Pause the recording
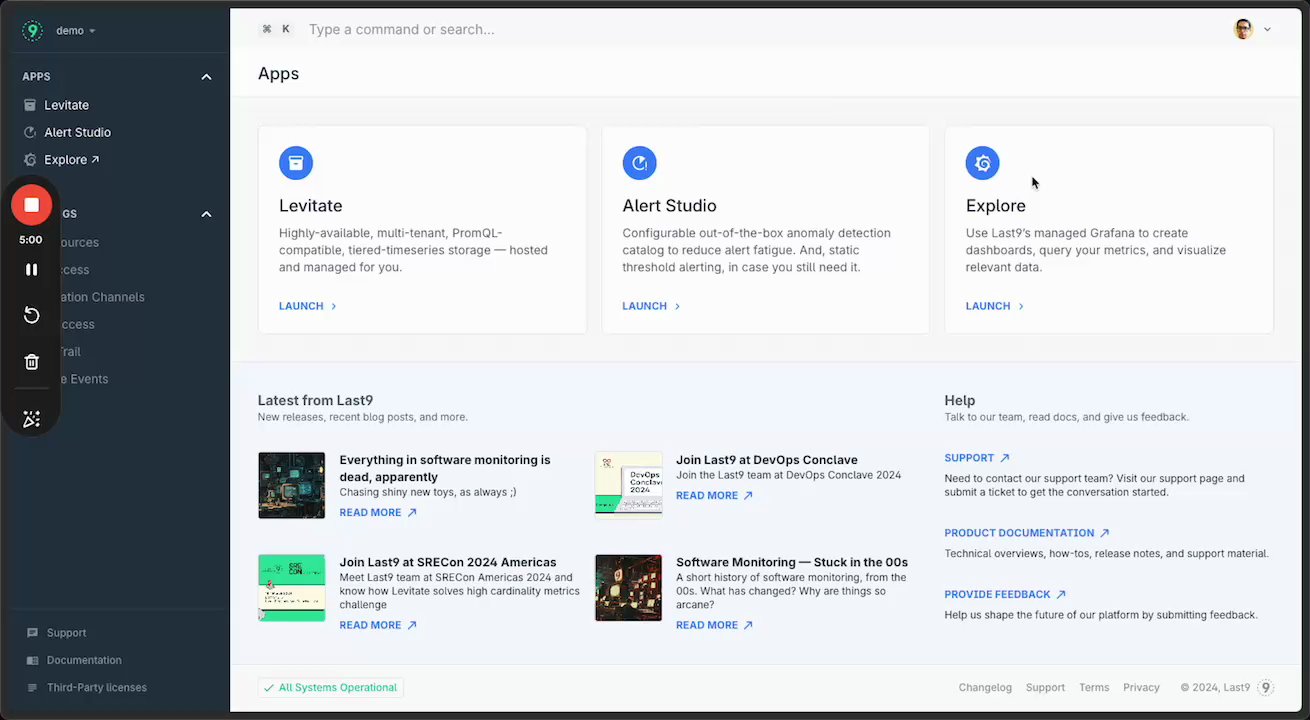The width and height of the screenshot is (1310, 720). [31, 269]
